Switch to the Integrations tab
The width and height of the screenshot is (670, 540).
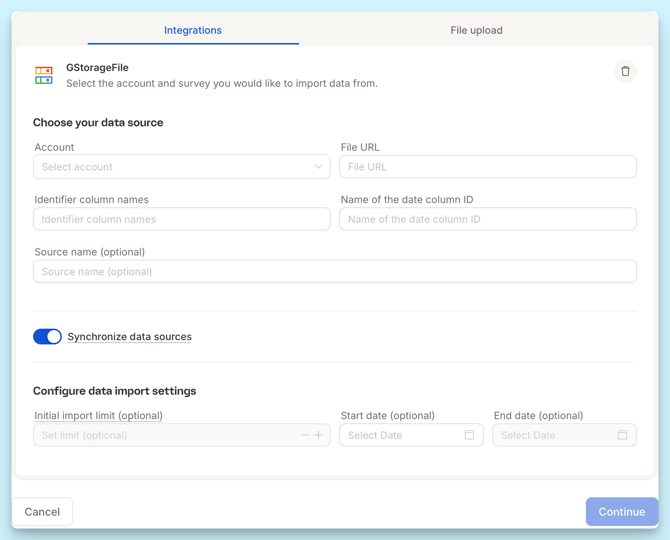(193, 30)
